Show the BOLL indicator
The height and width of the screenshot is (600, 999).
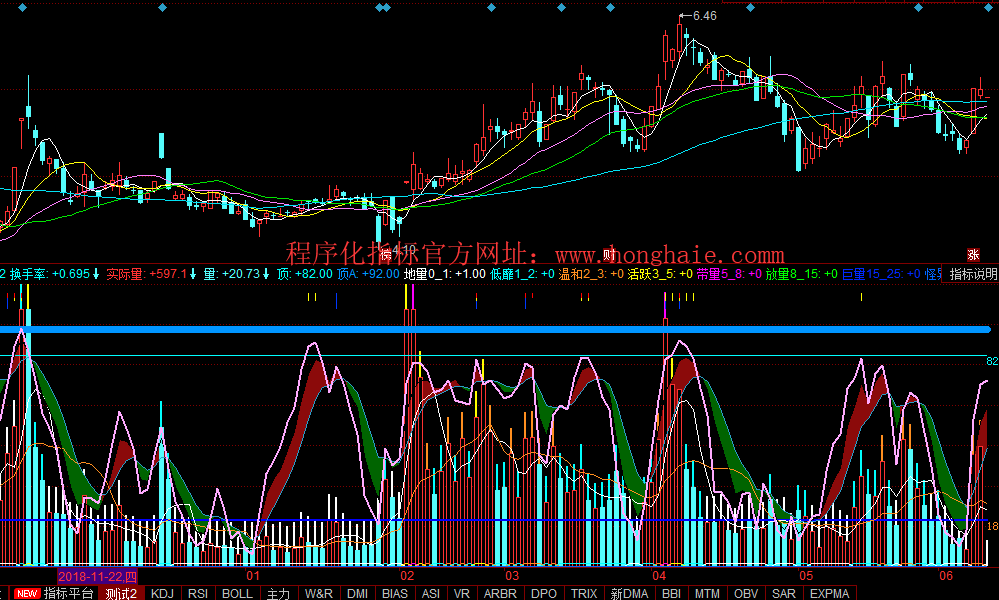pos(237,593)
